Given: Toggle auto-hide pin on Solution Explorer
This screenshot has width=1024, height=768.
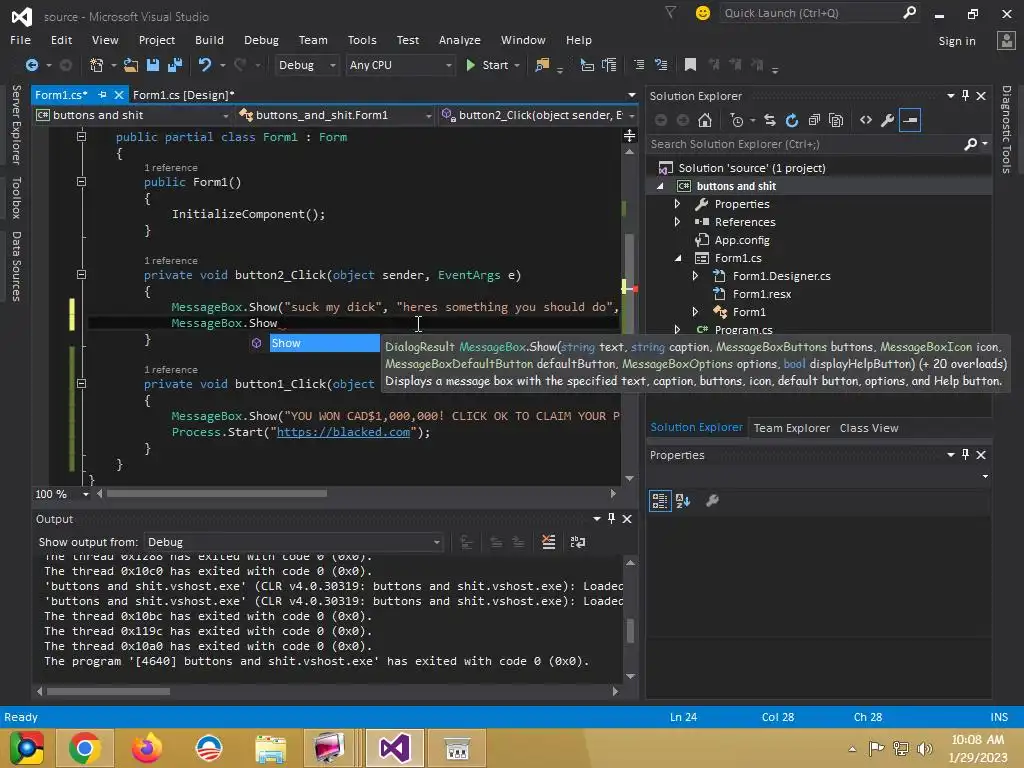Looking at the screenshot, I should pyautogui.click(x=965, y=95).
